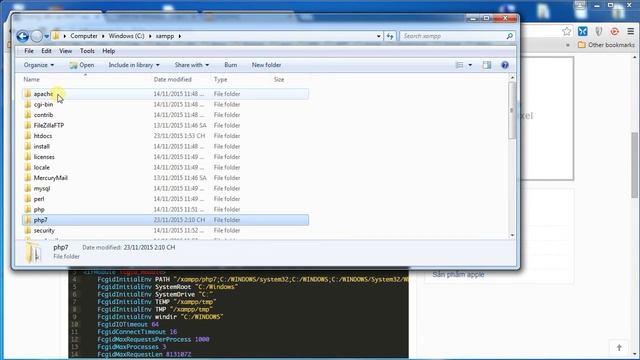Expand Share with dropdown
The width and height of the screenshot is (640, 360).
(191, 65)
